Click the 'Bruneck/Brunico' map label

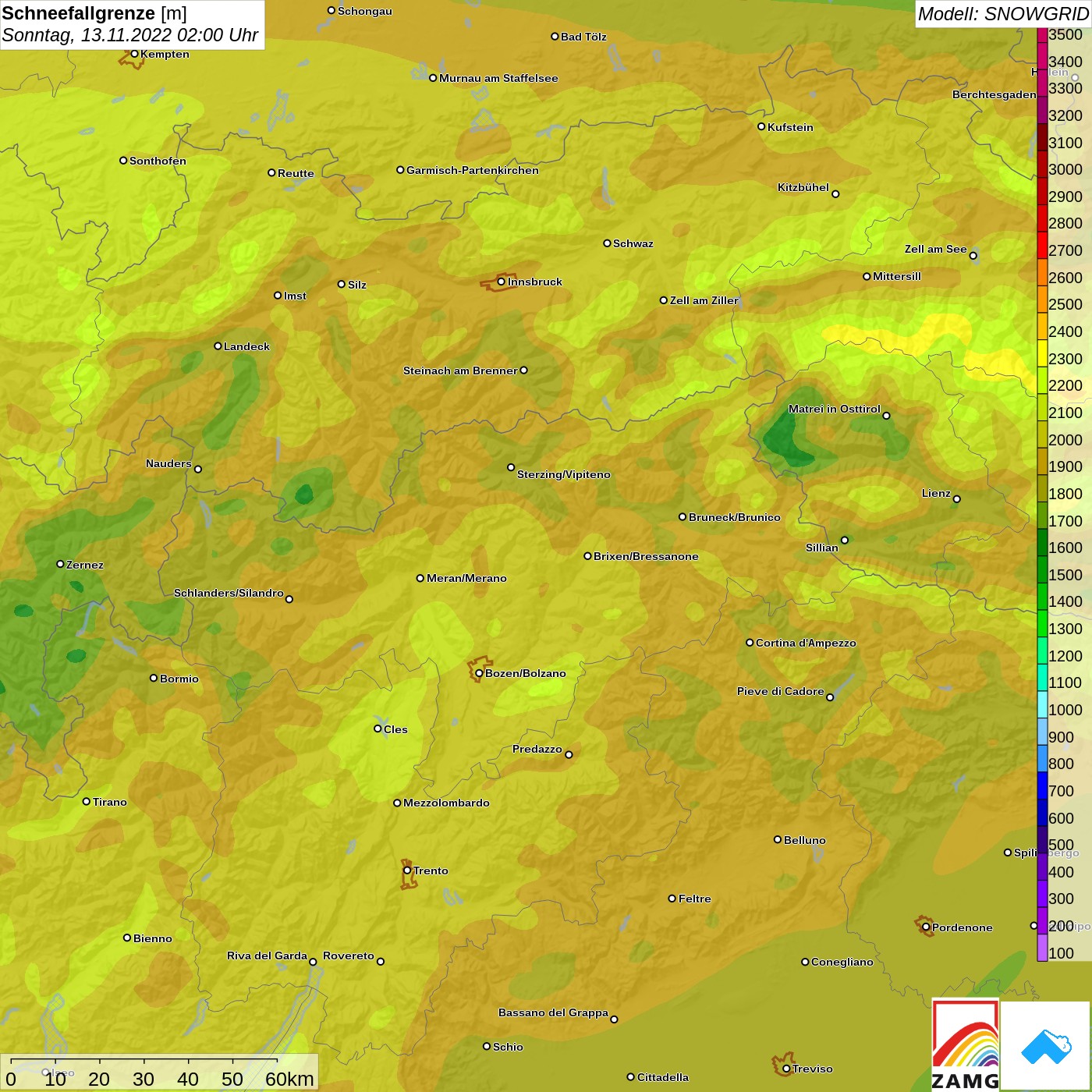click(x=735, y=517)
